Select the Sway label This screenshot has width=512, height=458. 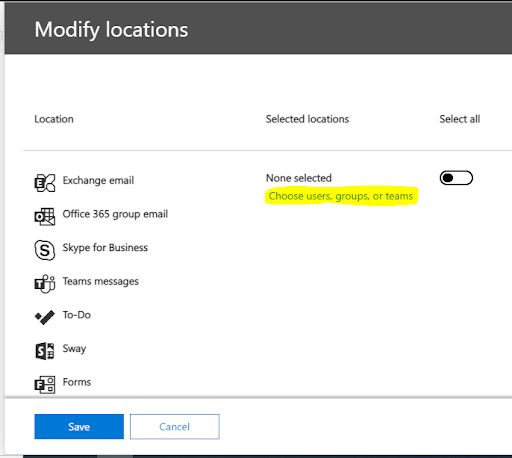pos(74,349)
